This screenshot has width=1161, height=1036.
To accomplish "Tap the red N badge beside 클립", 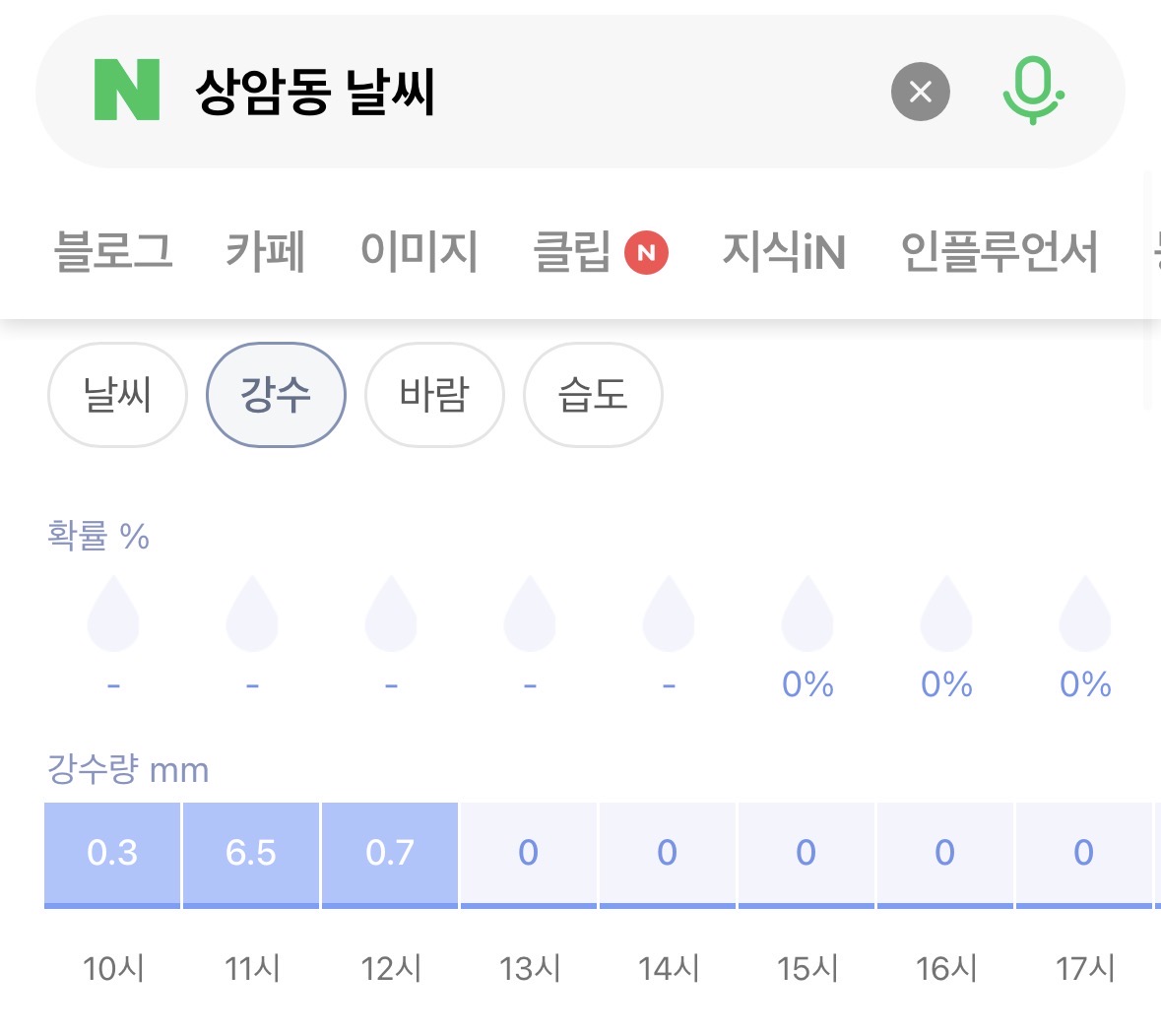I will click(646, 252).
